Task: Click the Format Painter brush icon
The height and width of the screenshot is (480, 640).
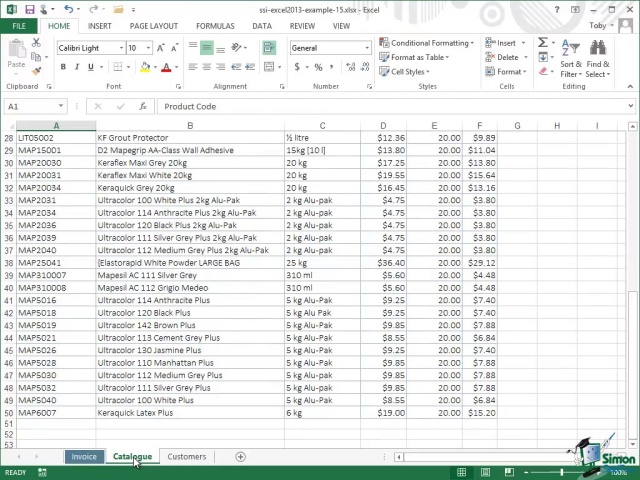Action: [36, 71]
